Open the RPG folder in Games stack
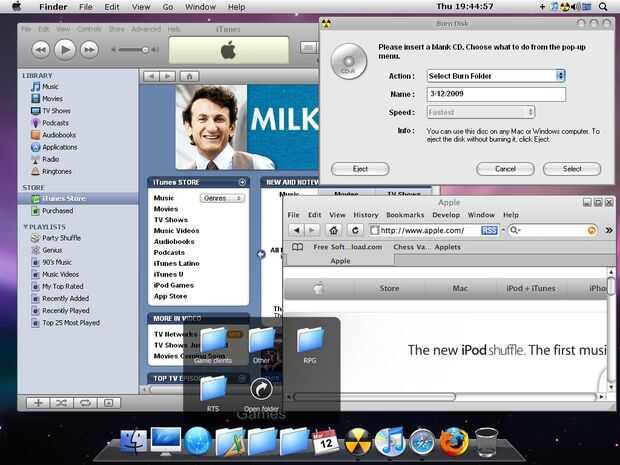 (310, 345)
